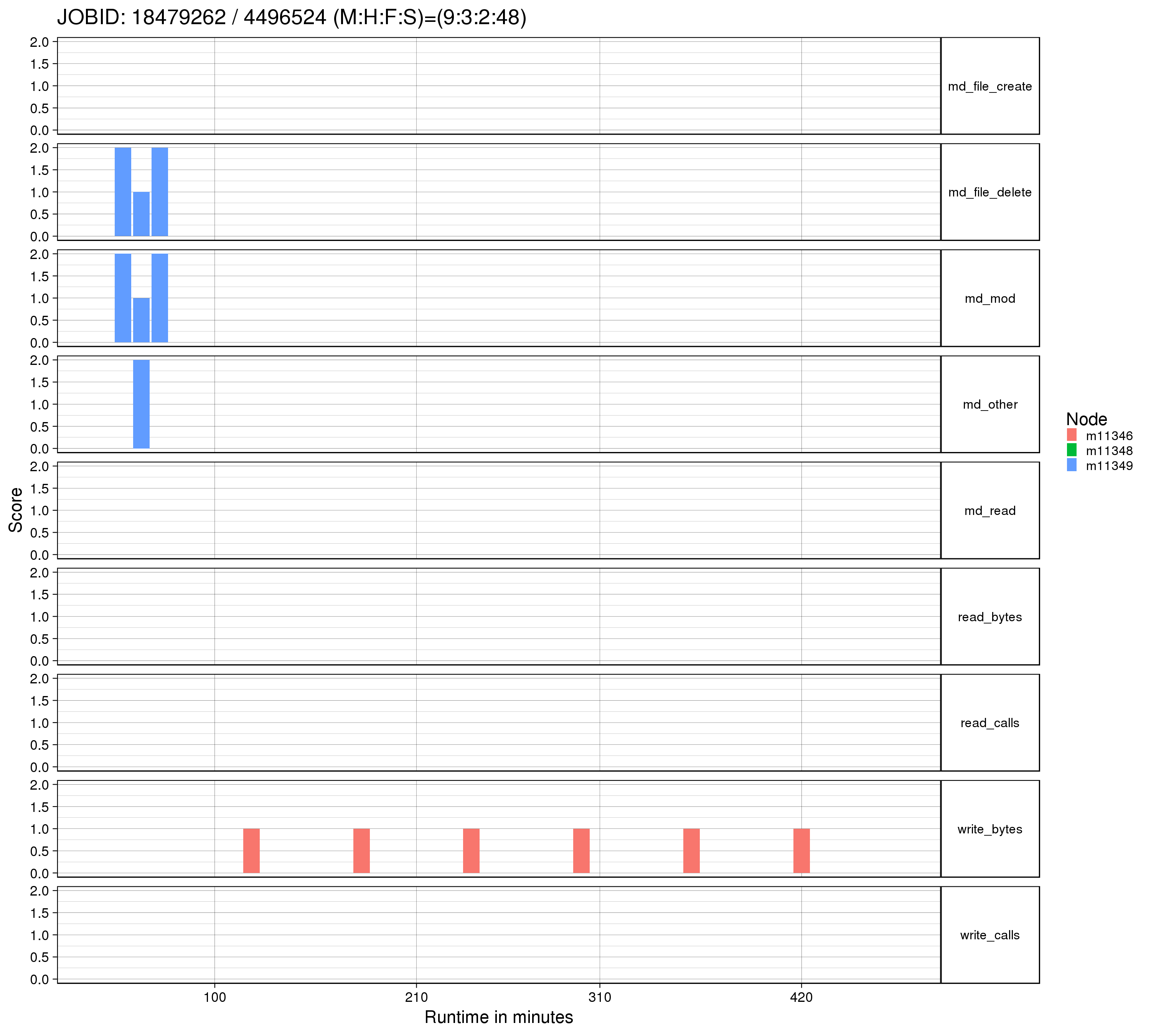The image size is (1151, 1036).
Task: Click the Runtime in minutes axis title
Action: 499,1017
